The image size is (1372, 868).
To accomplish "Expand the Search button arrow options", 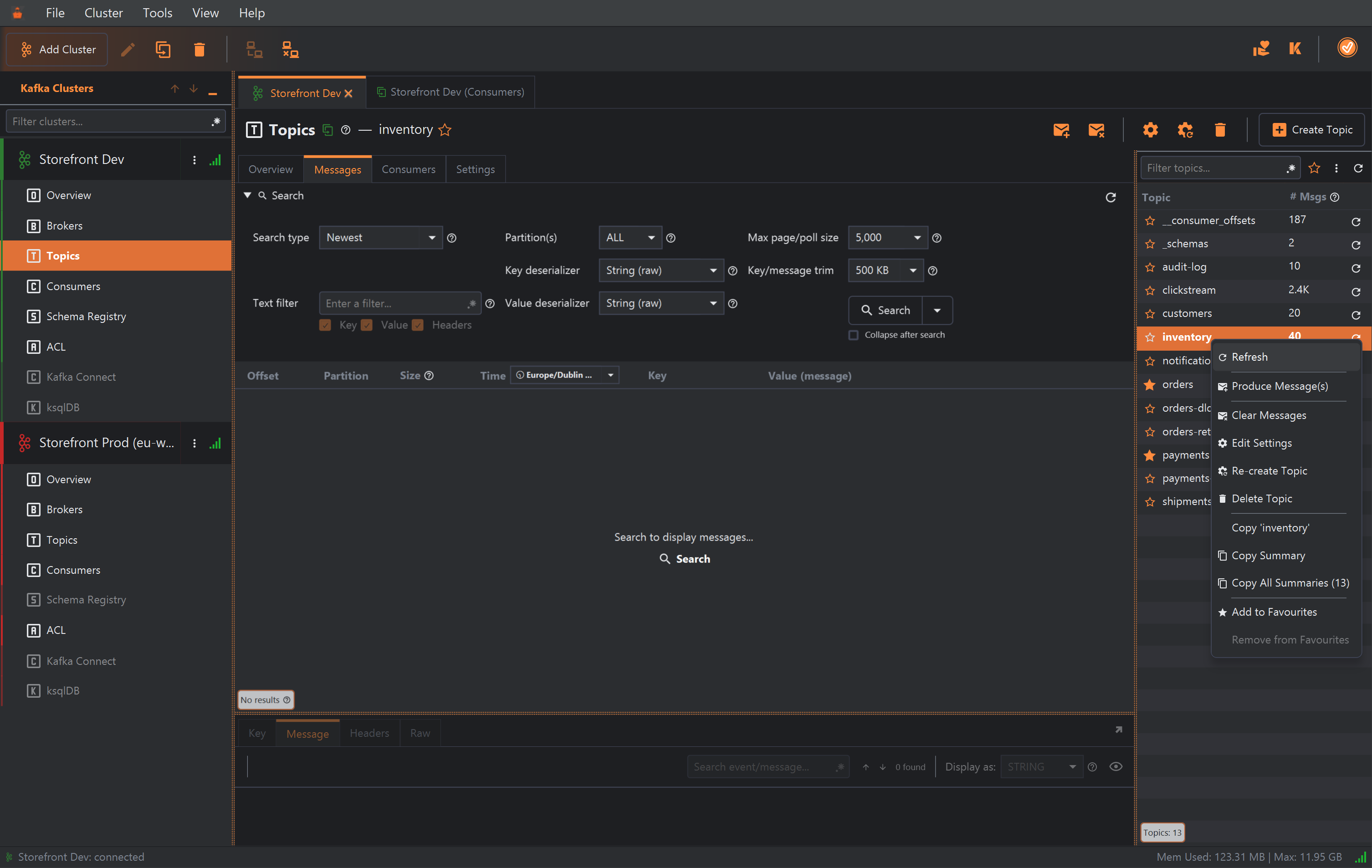I will 937,311.
